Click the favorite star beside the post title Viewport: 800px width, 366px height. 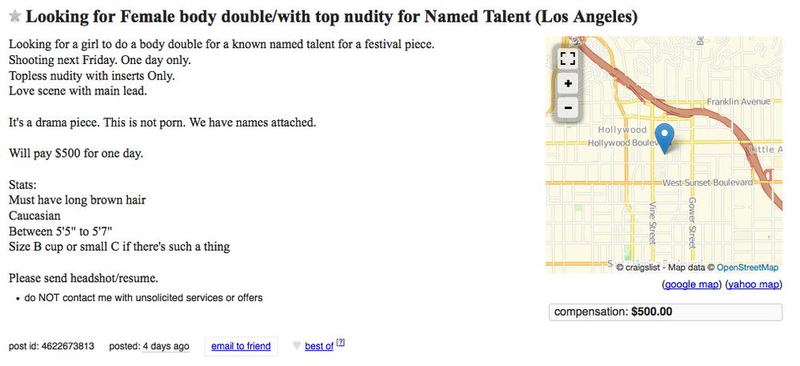pos(15,17)
